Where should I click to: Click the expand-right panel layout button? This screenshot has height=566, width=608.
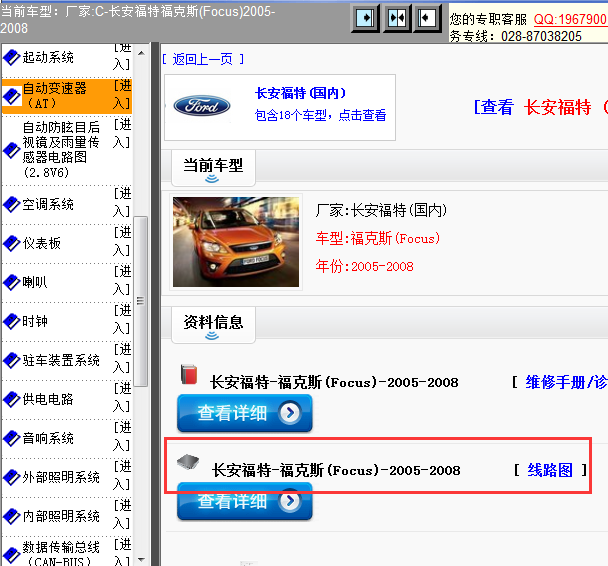[x=365, y=18]
